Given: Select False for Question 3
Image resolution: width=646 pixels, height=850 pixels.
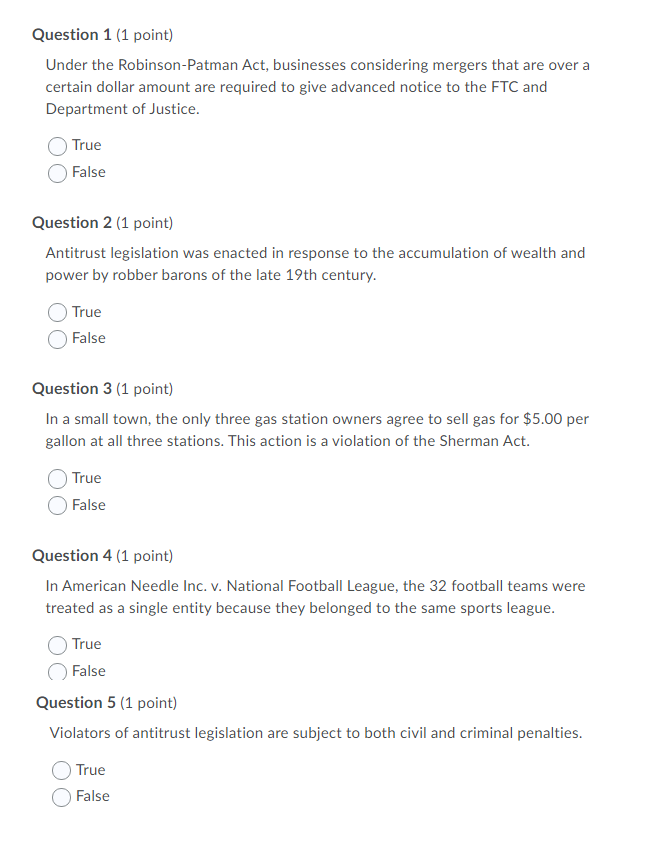Looking at the screenshot, I should point(58,505).
